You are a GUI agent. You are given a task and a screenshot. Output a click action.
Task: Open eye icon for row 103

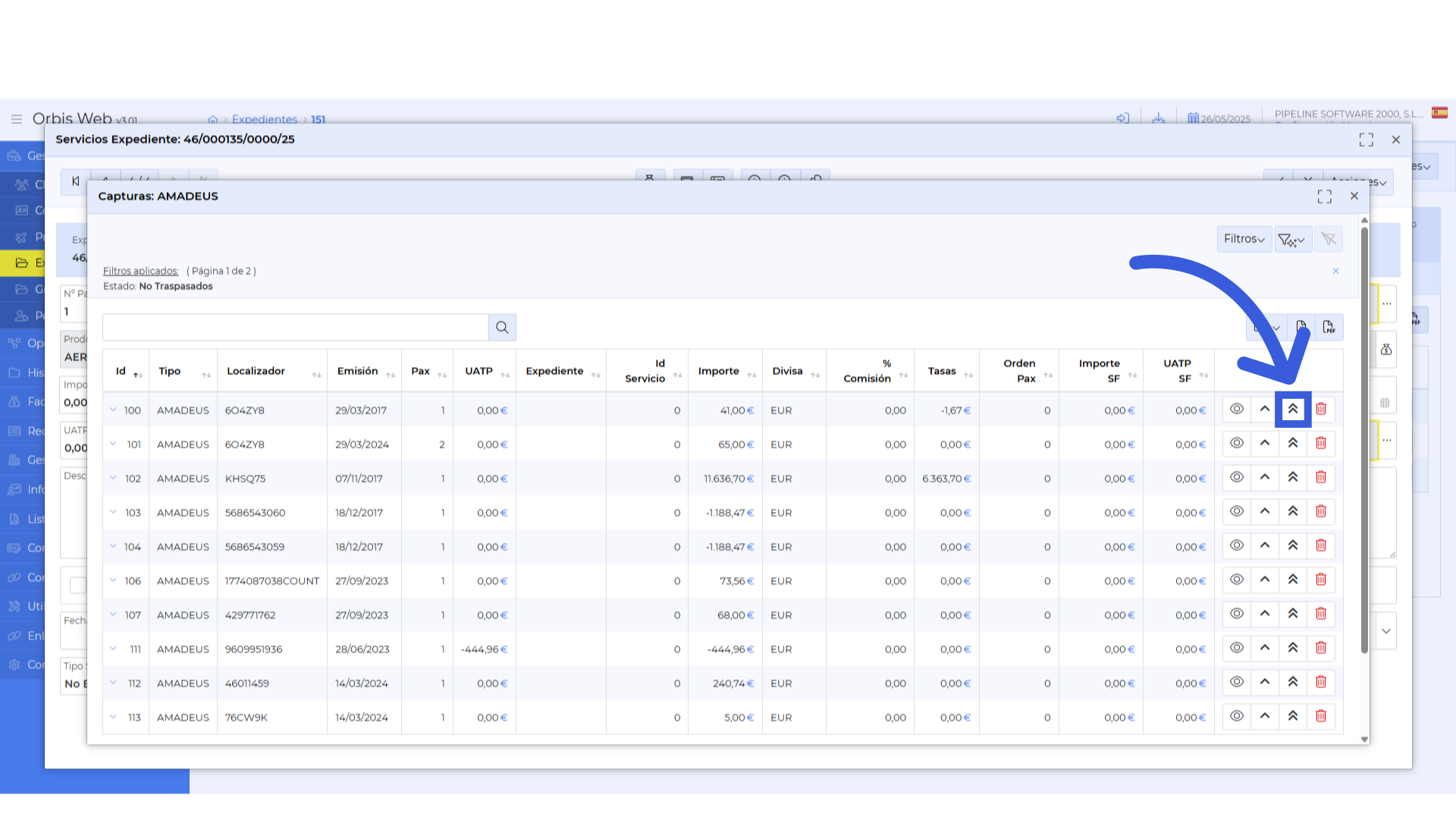pos(1236,512)
